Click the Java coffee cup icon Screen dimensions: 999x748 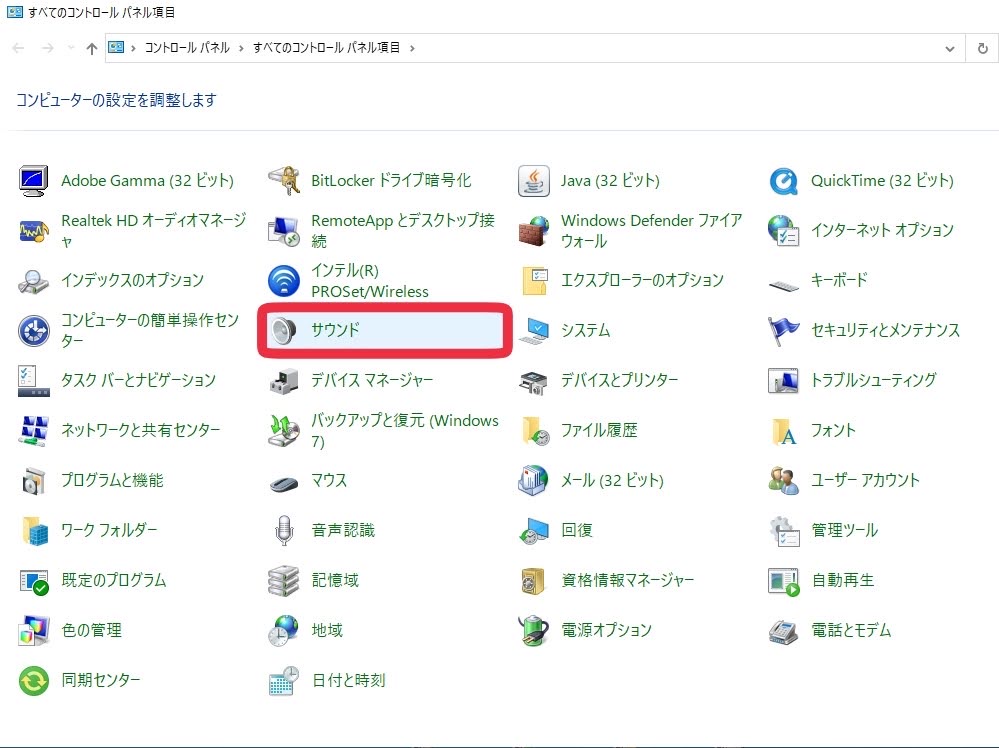click(534, 181)
